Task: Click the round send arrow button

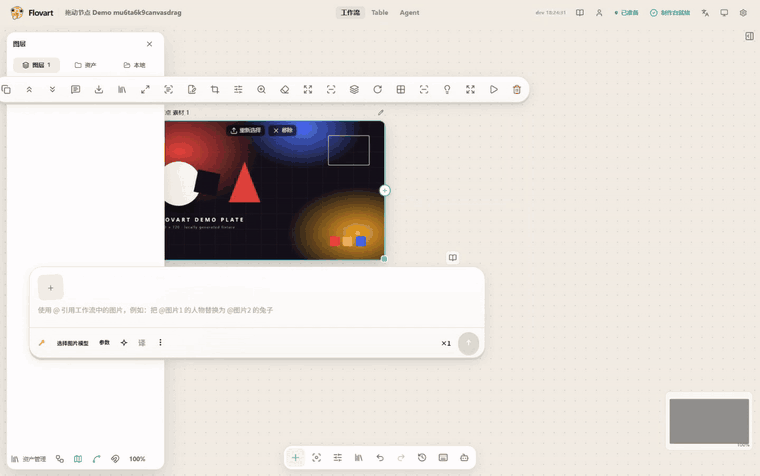Action: 468,343
